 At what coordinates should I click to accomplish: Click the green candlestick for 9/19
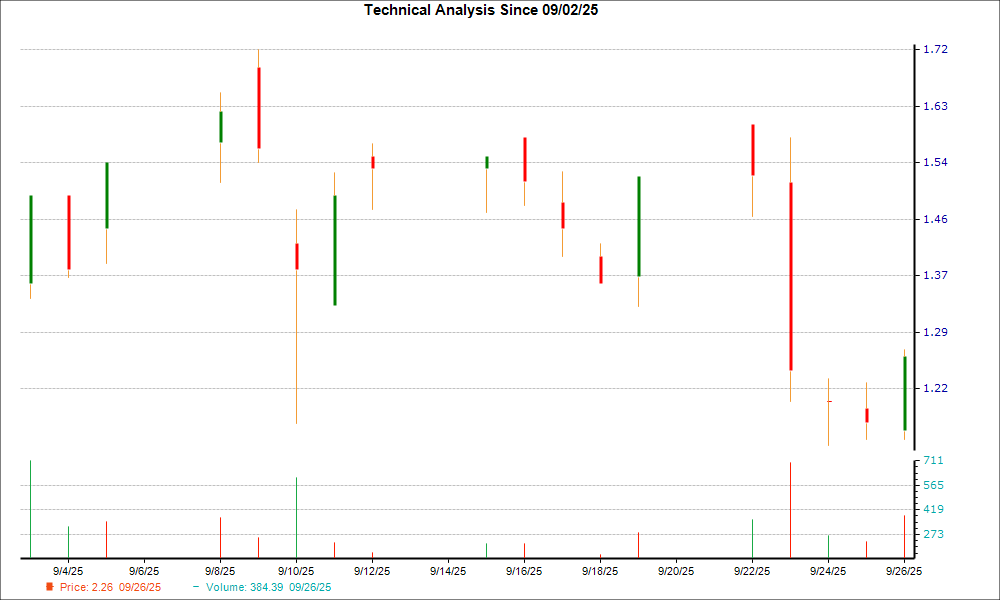(x=638, y=226)
